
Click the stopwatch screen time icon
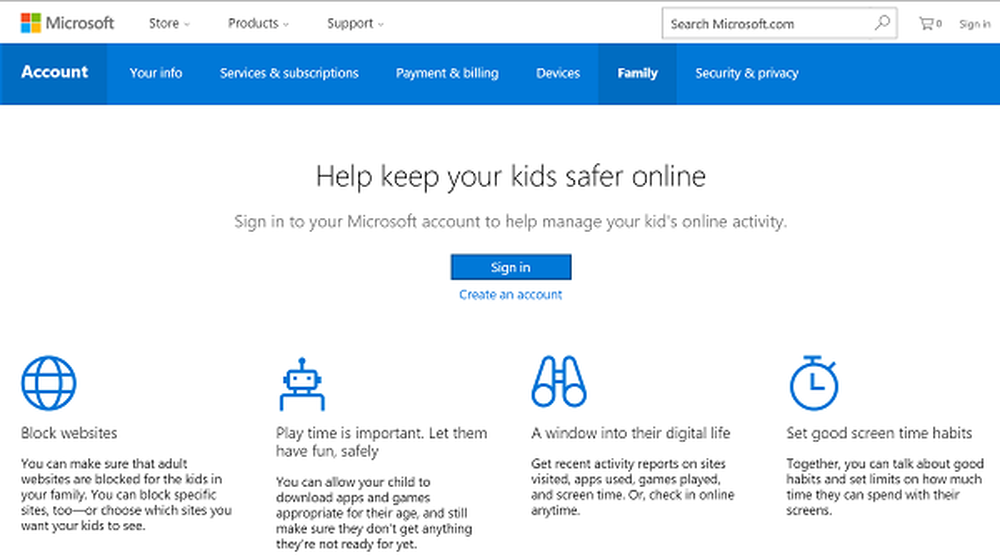click(814, 383)
